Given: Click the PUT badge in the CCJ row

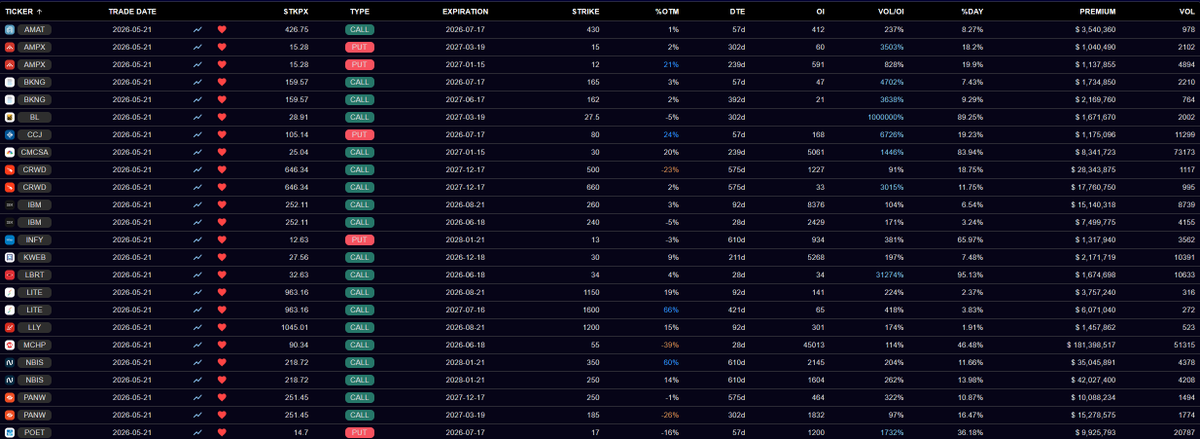Looking at the screenshot, I should (x=359, y=135).
